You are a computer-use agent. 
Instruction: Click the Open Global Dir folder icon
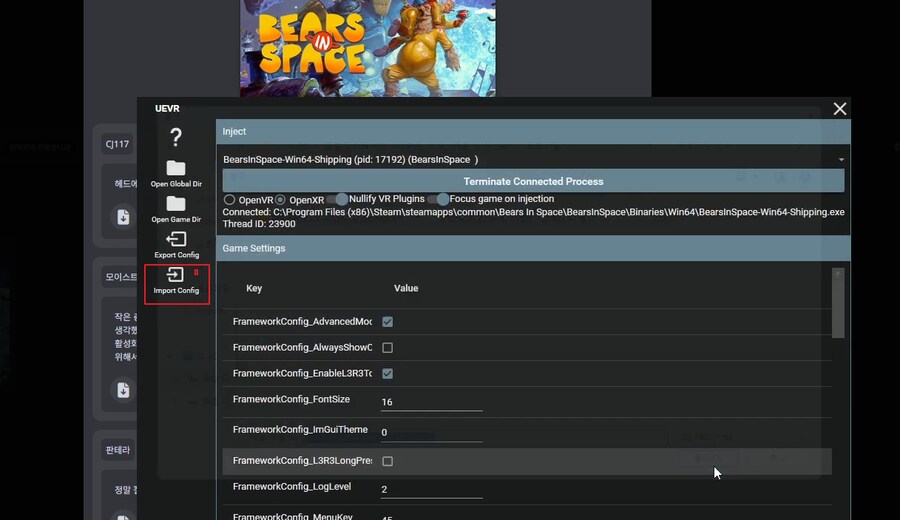pyautogui.click(x=176, y=169)
